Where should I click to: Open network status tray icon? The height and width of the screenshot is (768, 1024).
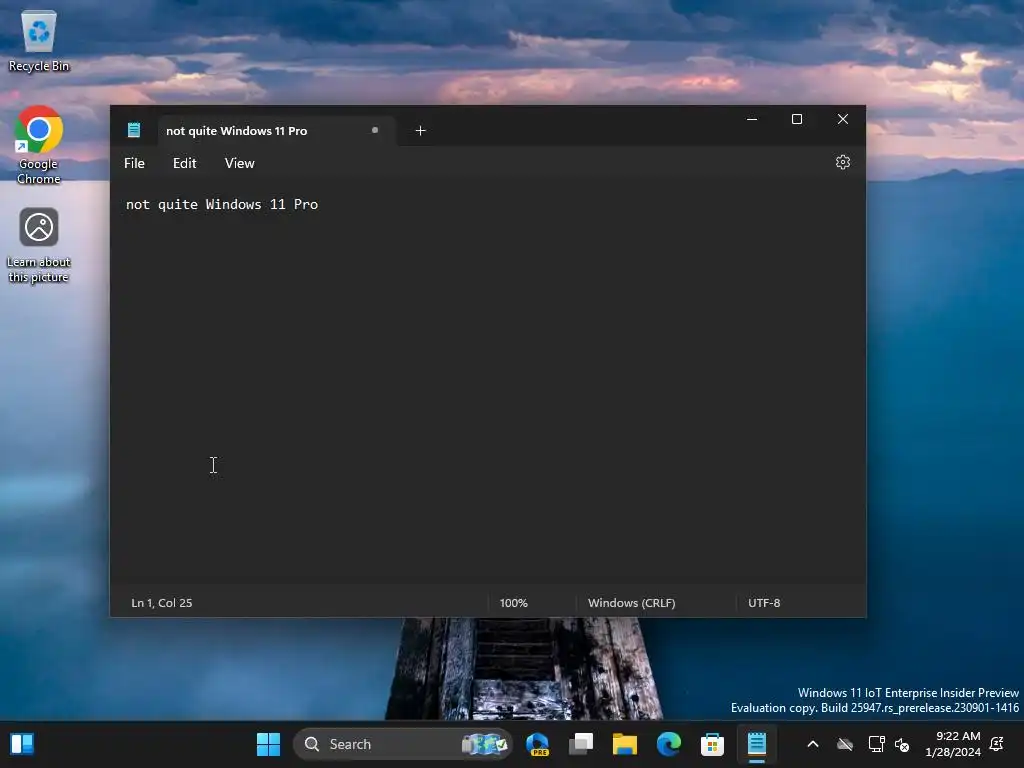pos(876,744)
